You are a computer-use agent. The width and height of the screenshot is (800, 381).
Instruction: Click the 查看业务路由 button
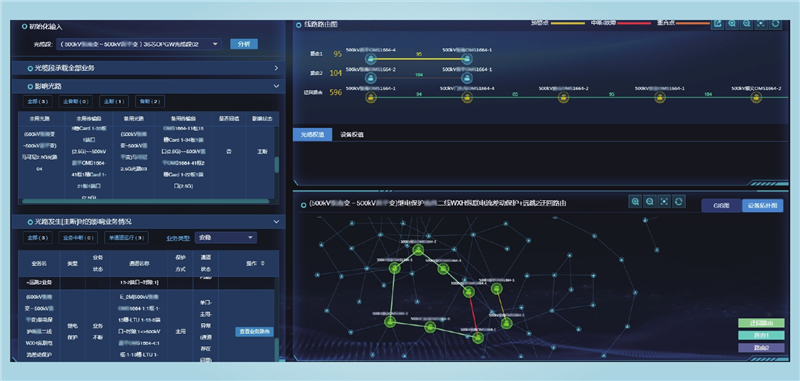point(255,332)
